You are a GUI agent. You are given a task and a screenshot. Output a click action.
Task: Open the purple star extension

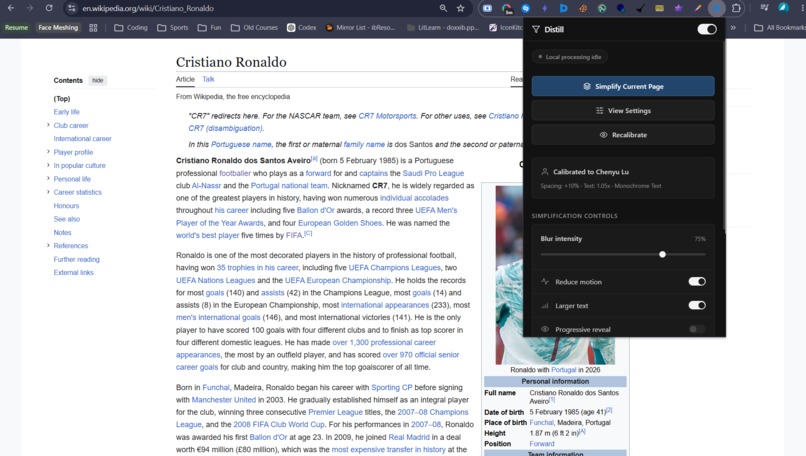pyautogui.click(x=679, y=8)
